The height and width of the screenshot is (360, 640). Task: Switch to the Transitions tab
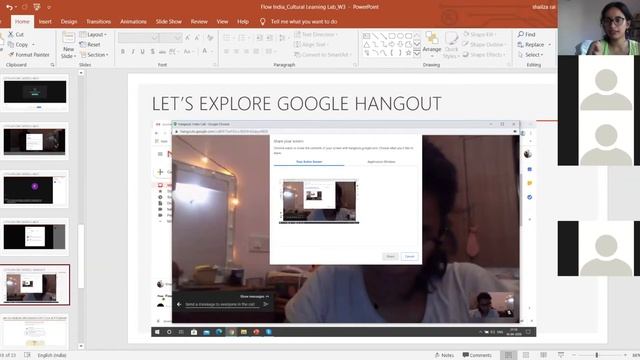tap(98, 22)
